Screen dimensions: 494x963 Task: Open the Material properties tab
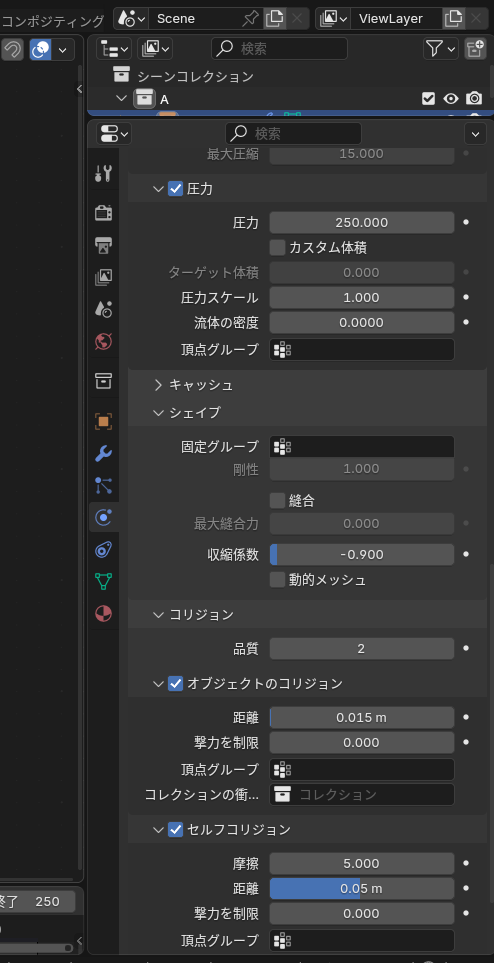click(103, 614)
